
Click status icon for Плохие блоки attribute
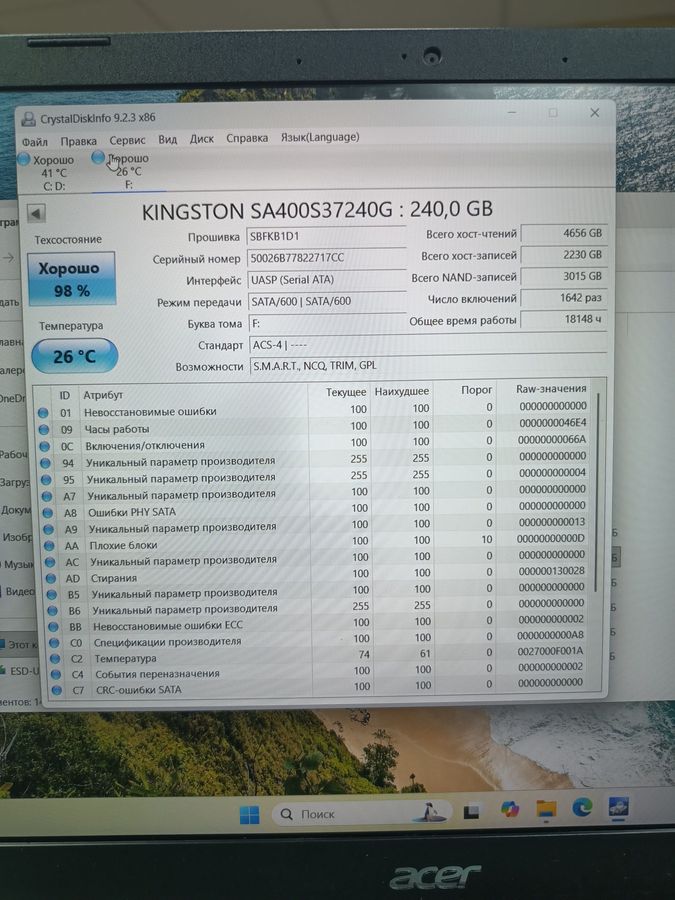point(44,545)
